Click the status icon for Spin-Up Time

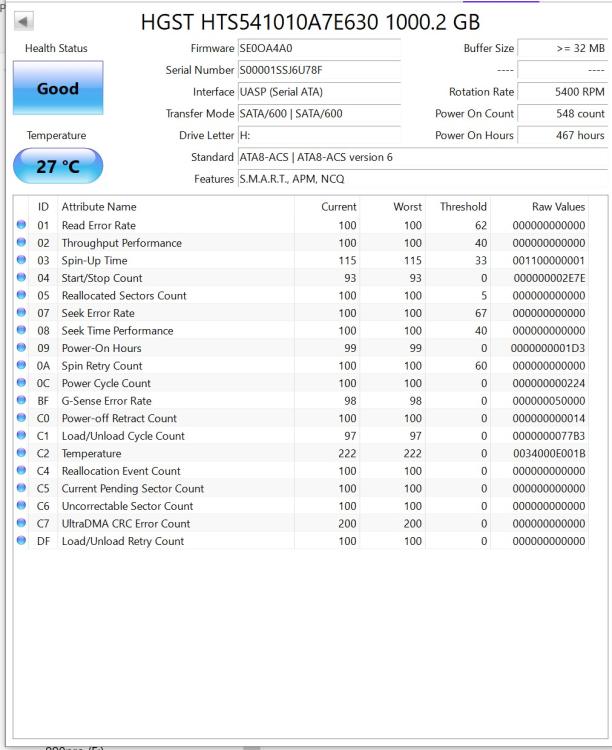pos(21,260)
